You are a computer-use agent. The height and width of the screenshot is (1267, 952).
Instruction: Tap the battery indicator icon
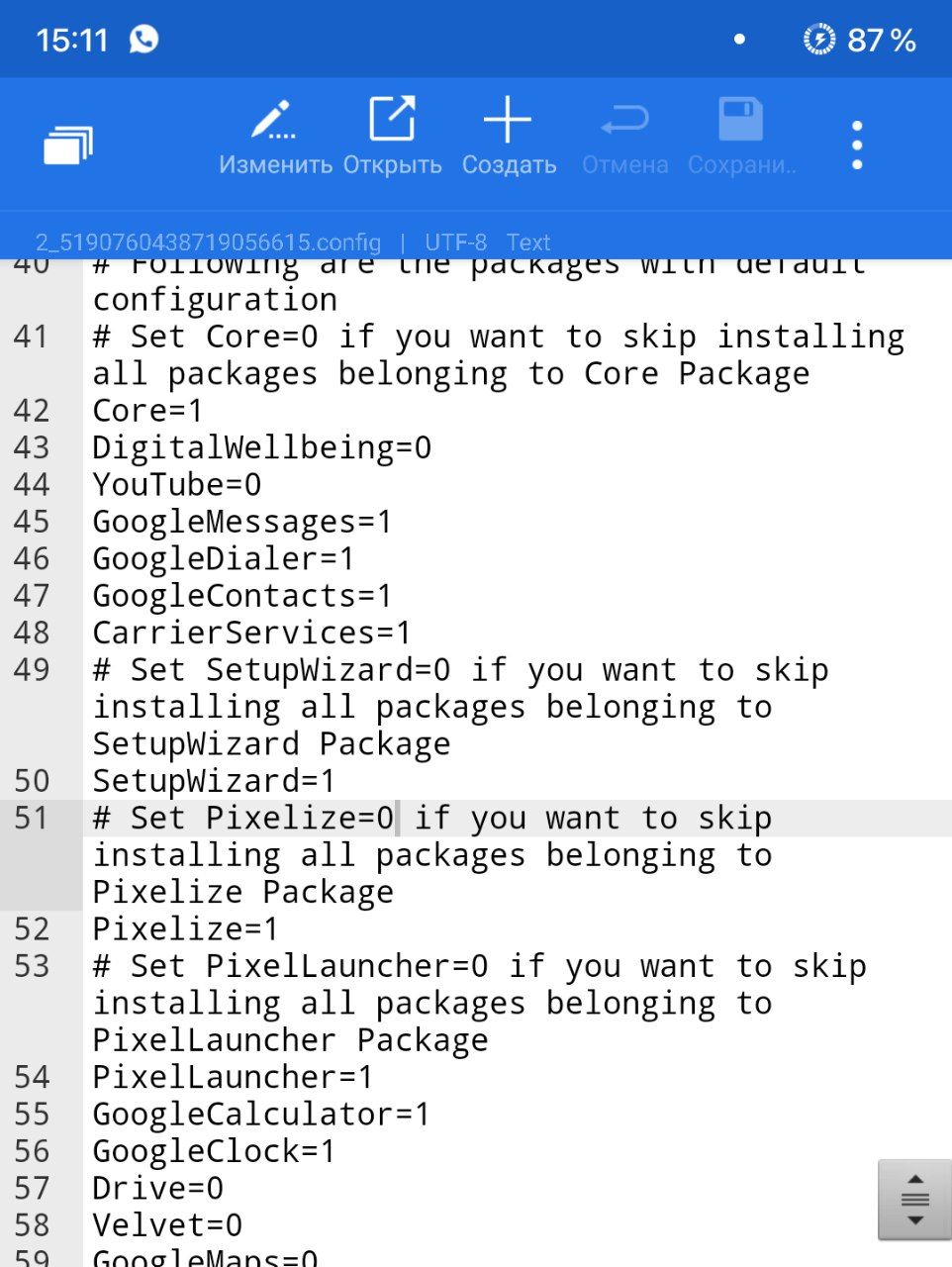coord(818,40)
